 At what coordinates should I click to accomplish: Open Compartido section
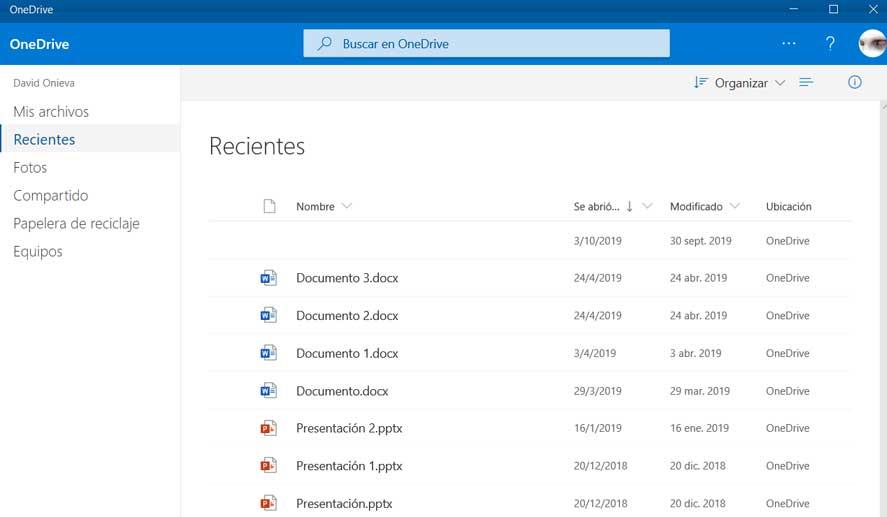click(x=51, y=195)
